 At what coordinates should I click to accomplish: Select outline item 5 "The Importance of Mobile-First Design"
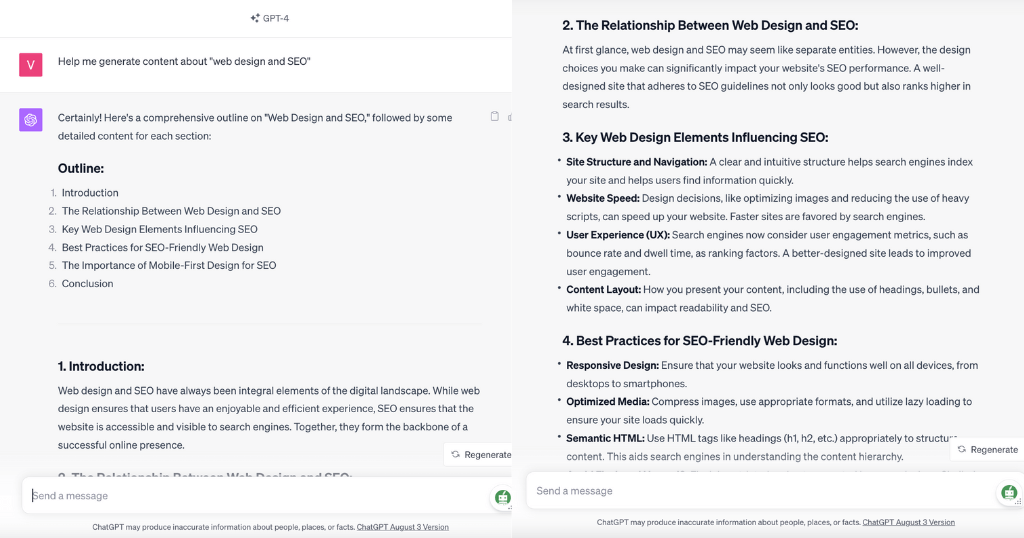click(168, 265)
